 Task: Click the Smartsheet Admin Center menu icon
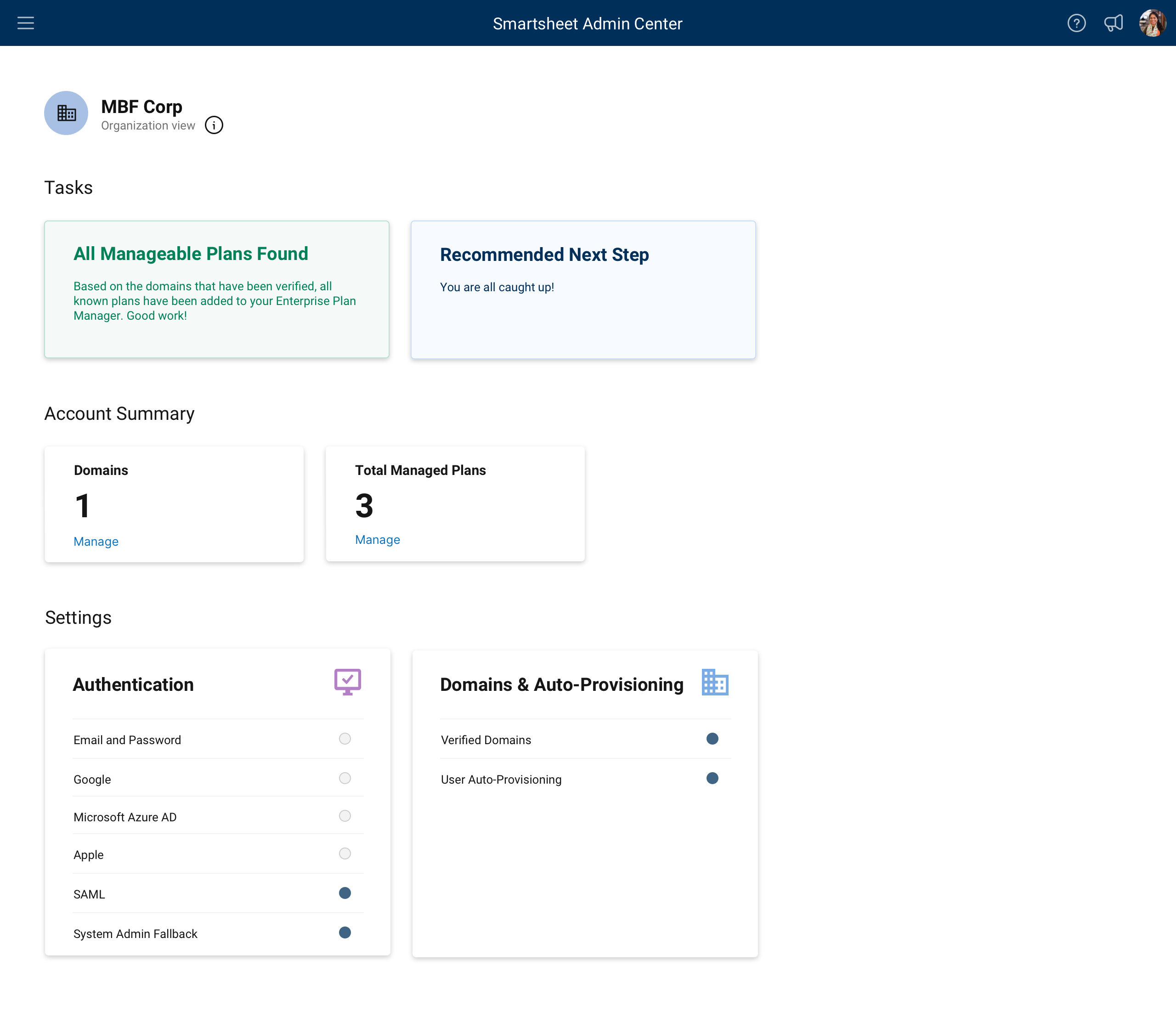tap(27, 23)
